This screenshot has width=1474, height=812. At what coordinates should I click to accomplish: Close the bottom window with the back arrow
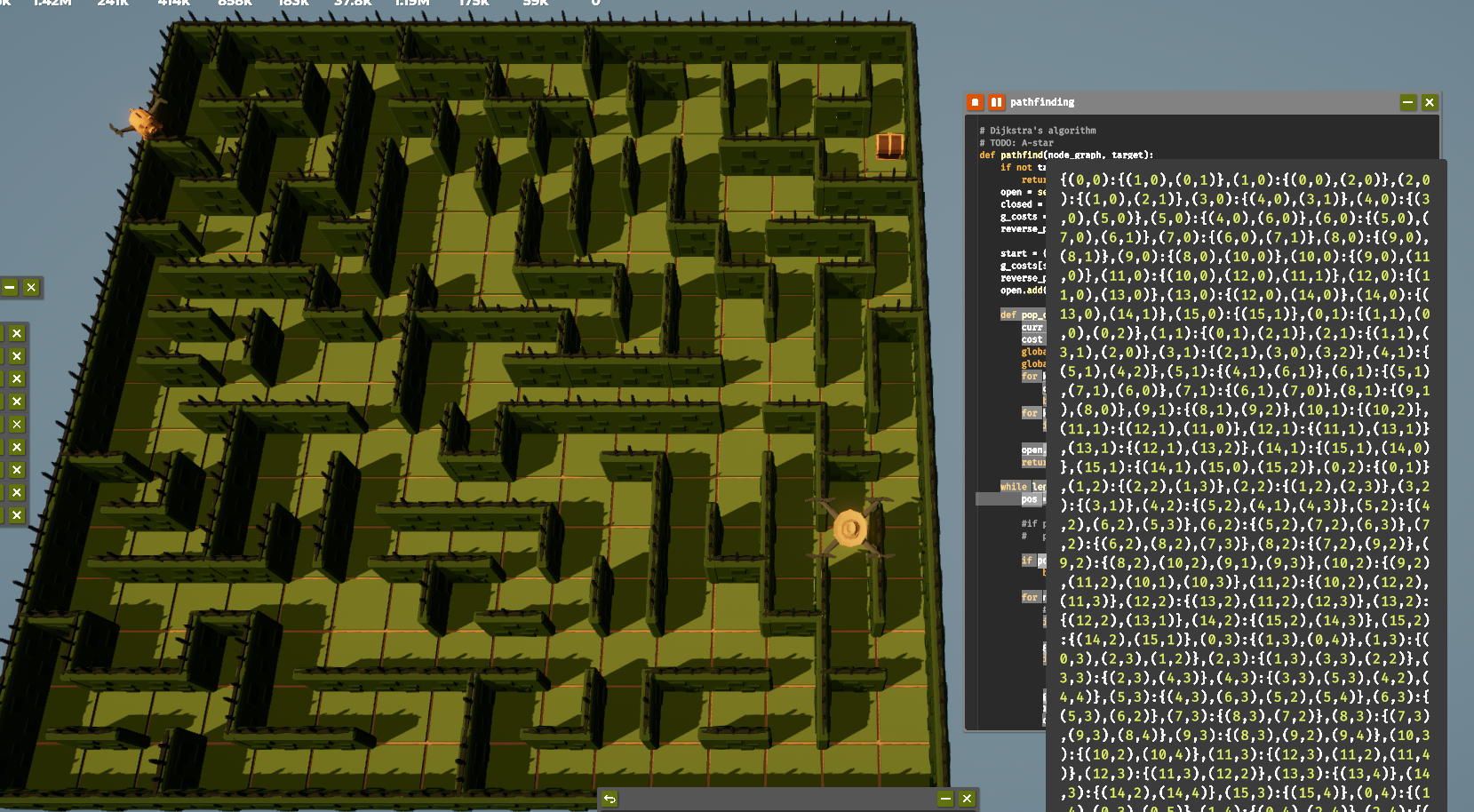(967, 799)
